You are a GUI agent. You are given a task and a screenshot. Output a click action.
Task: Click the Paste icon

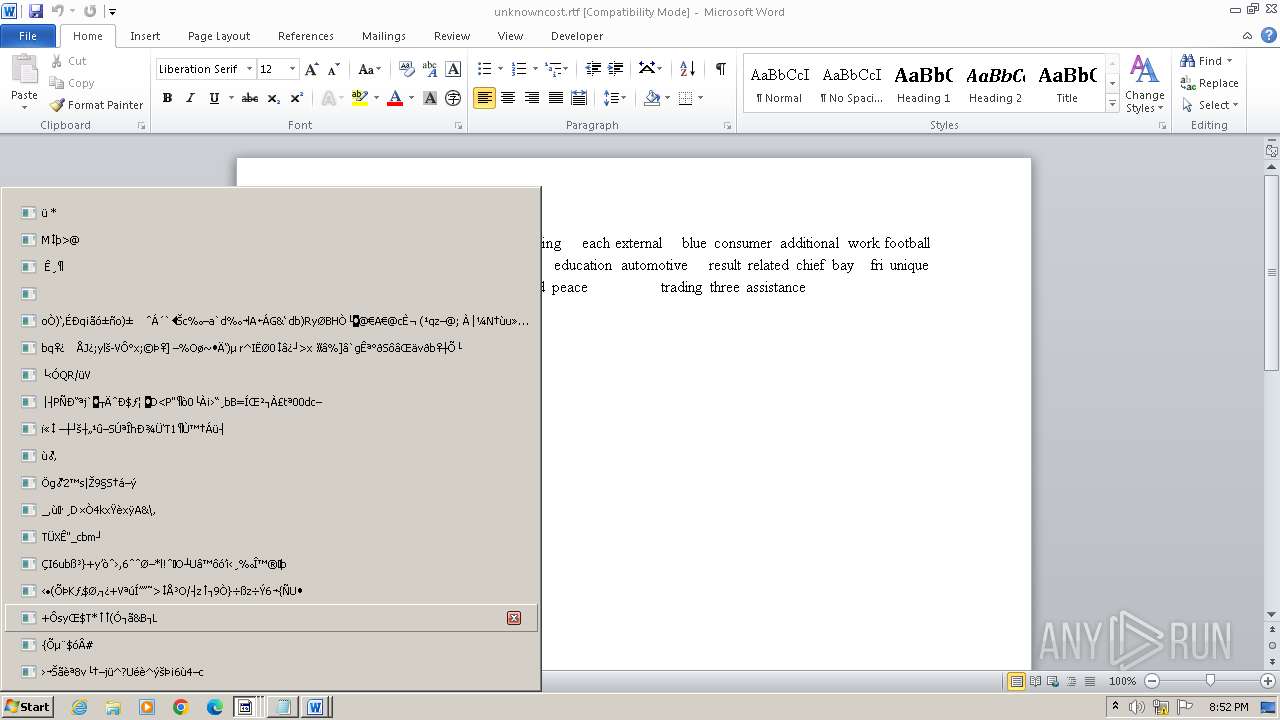point(24,70)
